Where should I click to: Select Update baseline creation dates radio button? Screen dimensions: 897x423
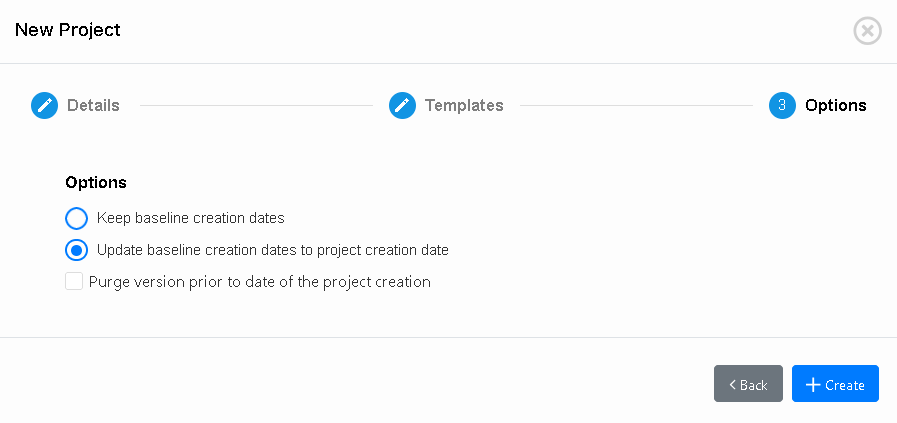pos(77,250)
